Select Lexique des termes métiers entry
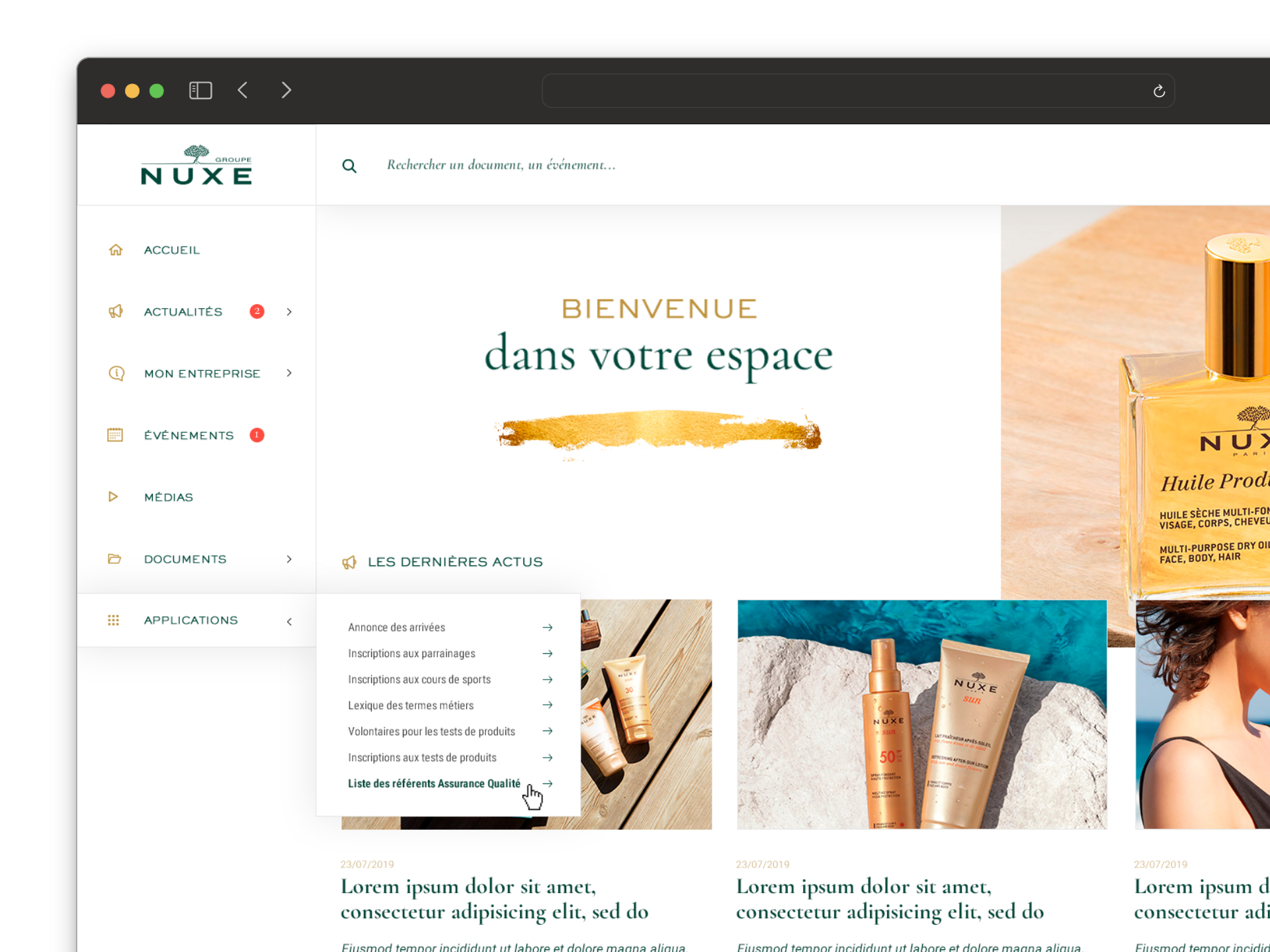Viewport: 1270px width, 952px height. [x=411, y=705]
